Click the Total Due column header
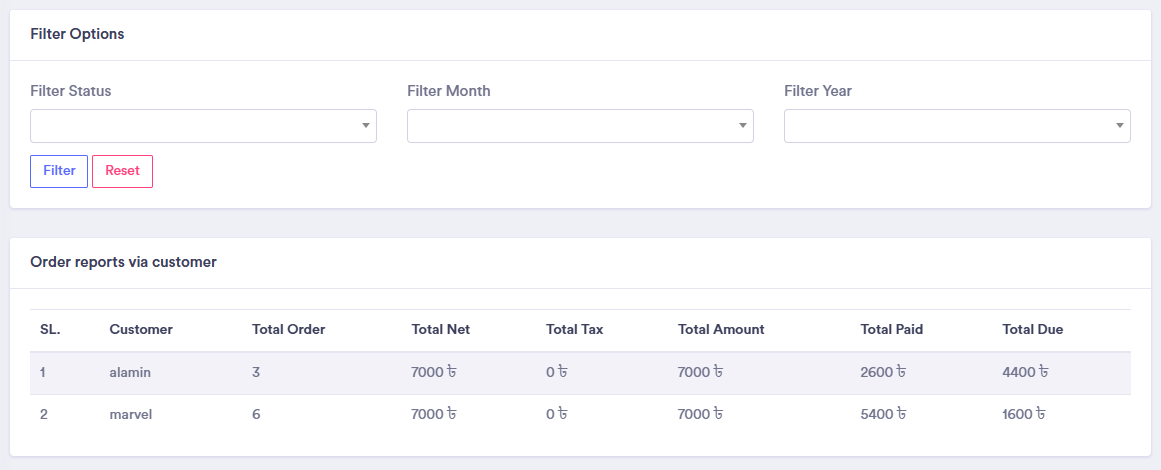This screenshot has width=1161, height=470. [1032, 330]
